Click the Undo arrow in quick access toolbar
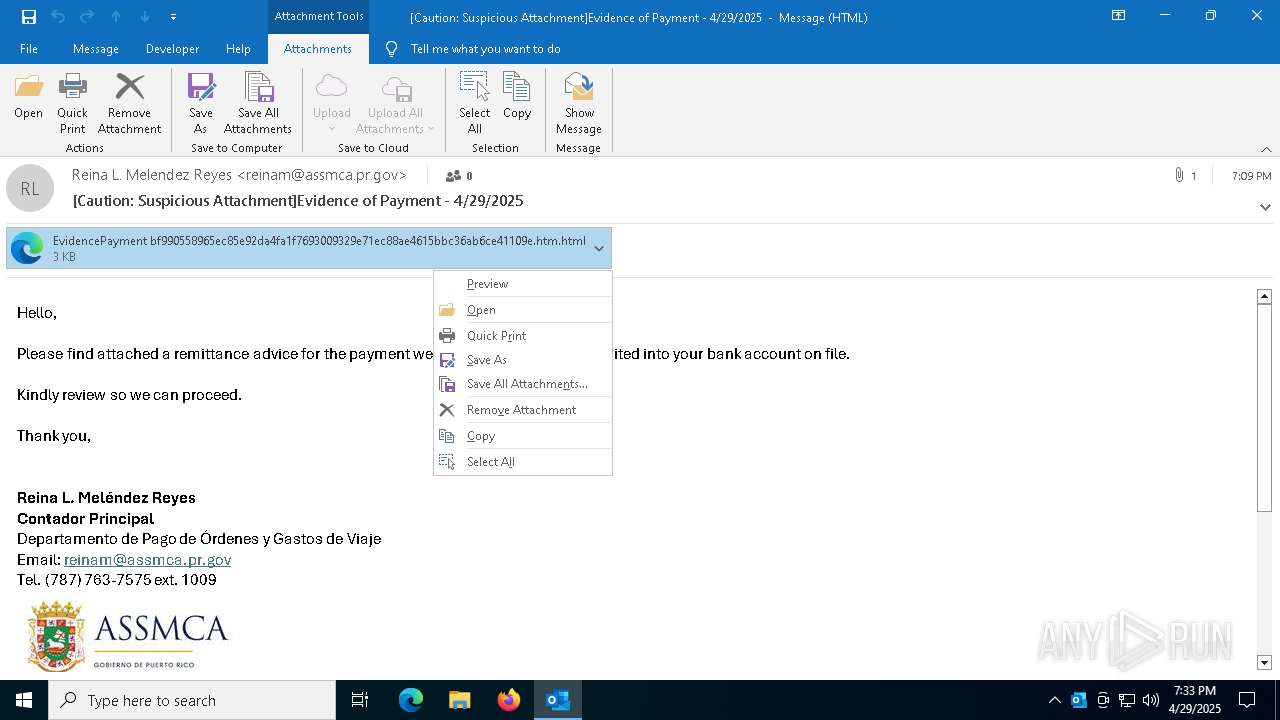The height and width of the screenshot is (720, 1280). [x=58, y=17]
